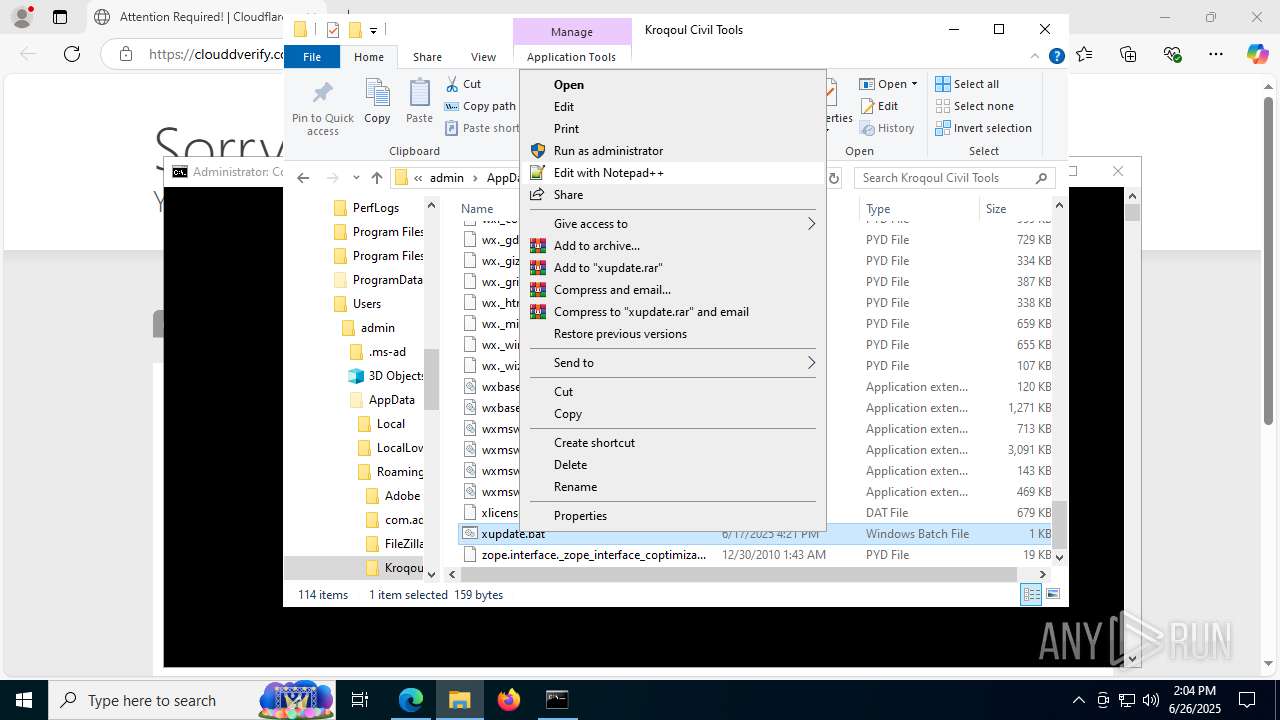Refresh the Edge browser page
This screenshot has width=1280, height=720.
[x=72, y=54]
